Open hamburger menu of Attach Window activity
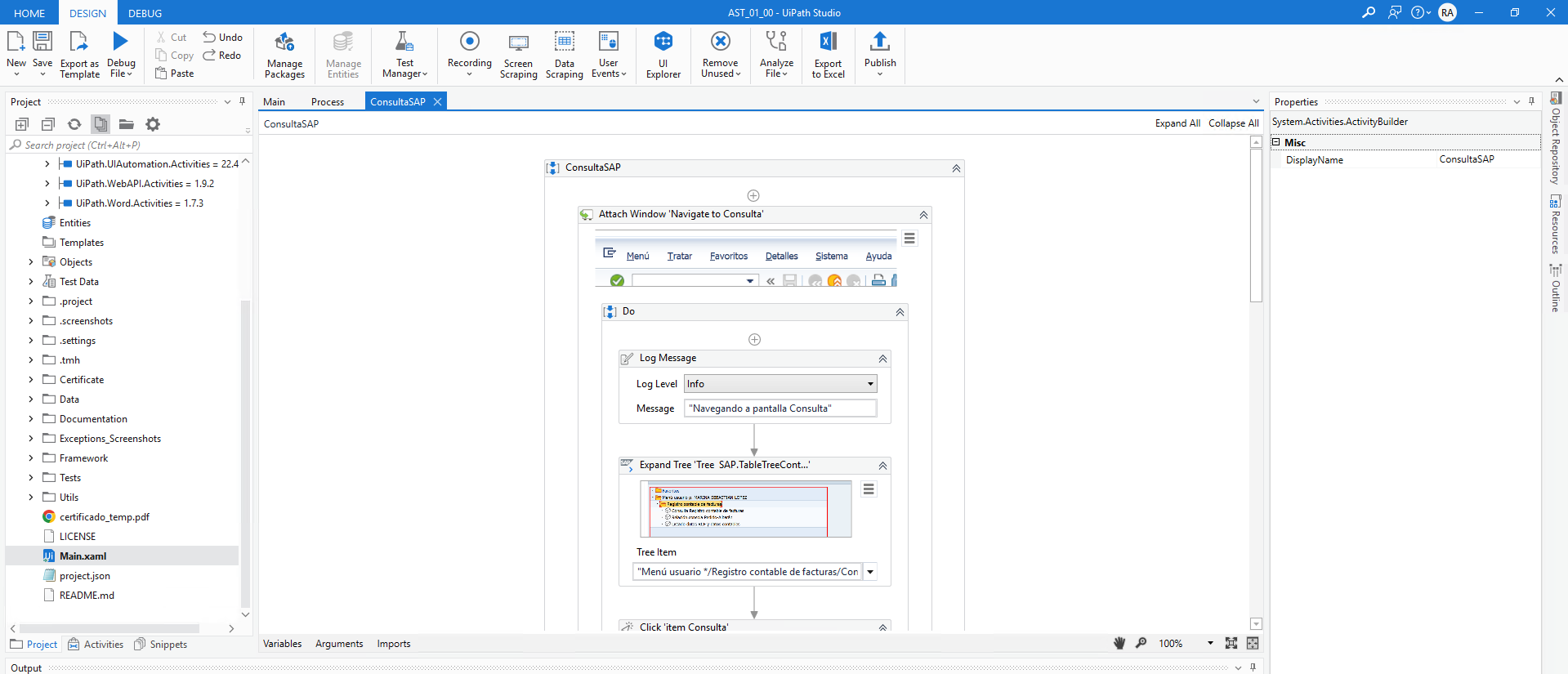1568x674 pixels. [909, 239]
